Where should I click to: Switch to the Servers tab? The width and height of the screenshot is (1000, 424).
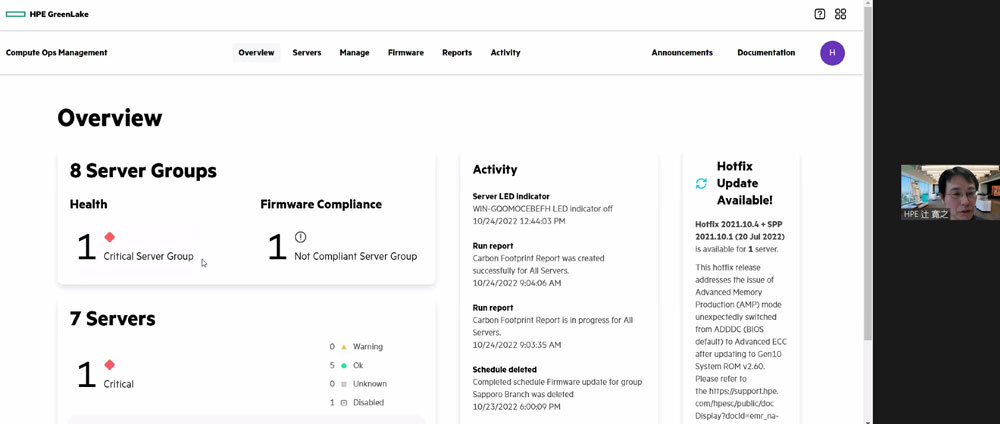coord(307,53)
